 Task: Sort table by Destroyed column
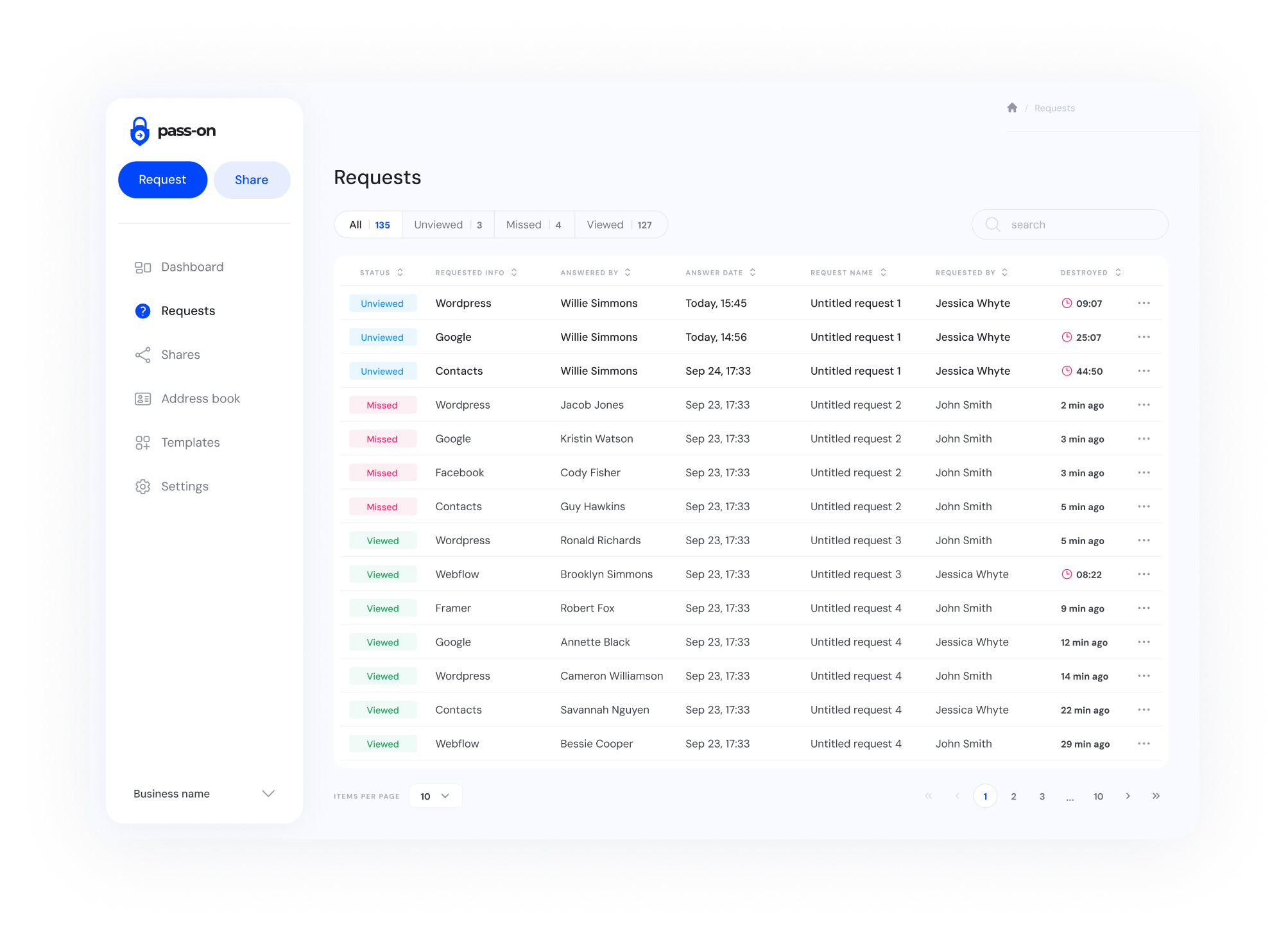tap(1118, 273)
